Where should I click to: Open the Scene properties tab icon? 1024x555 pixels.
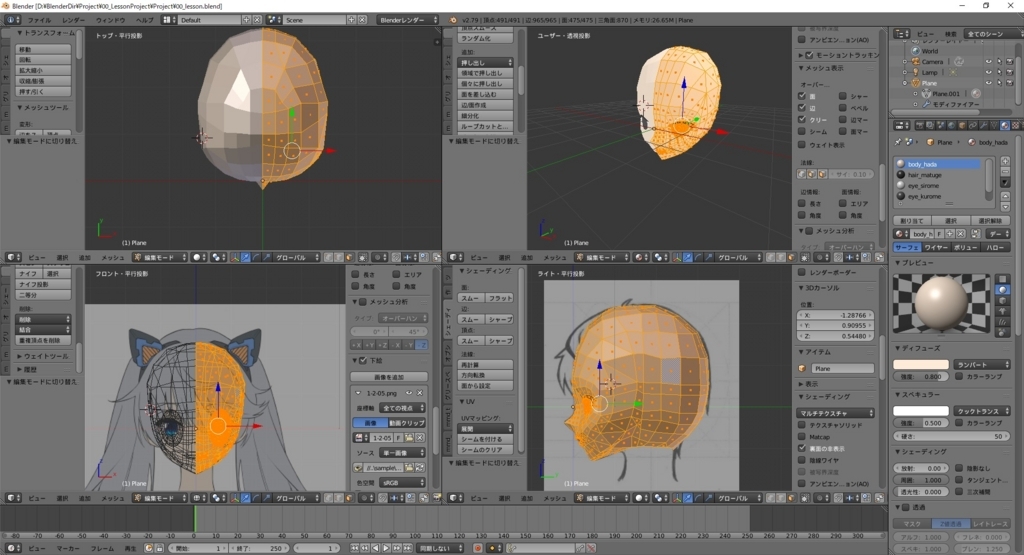(941, 125)
